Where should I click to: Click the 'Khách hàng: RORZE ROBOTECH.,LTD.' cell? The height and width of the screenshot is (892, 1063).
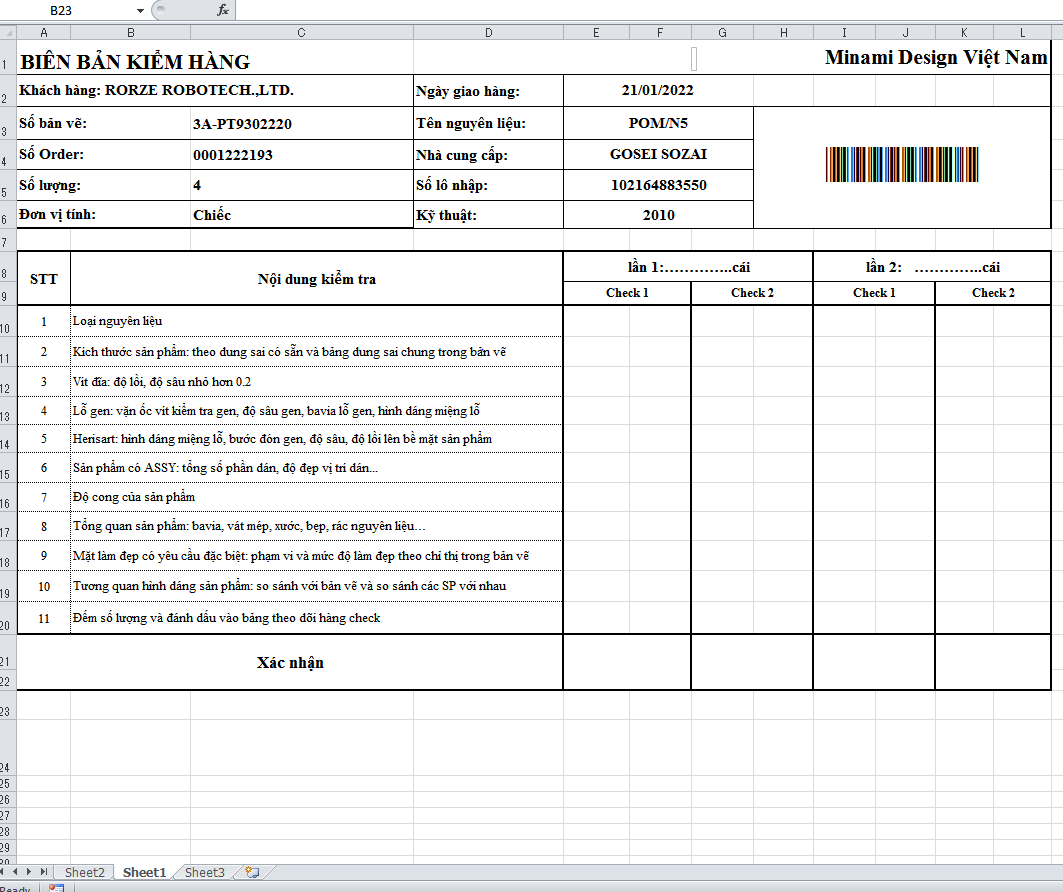click(215, 90)
